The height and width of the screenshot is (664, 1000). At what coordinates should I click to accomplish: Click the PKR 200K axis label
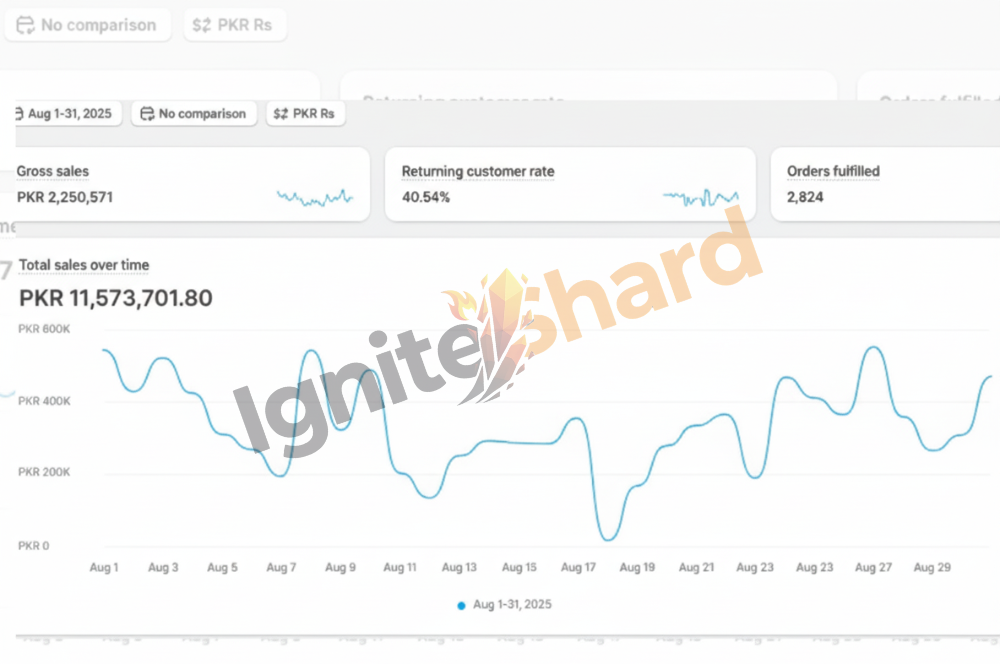coord(44,472)
